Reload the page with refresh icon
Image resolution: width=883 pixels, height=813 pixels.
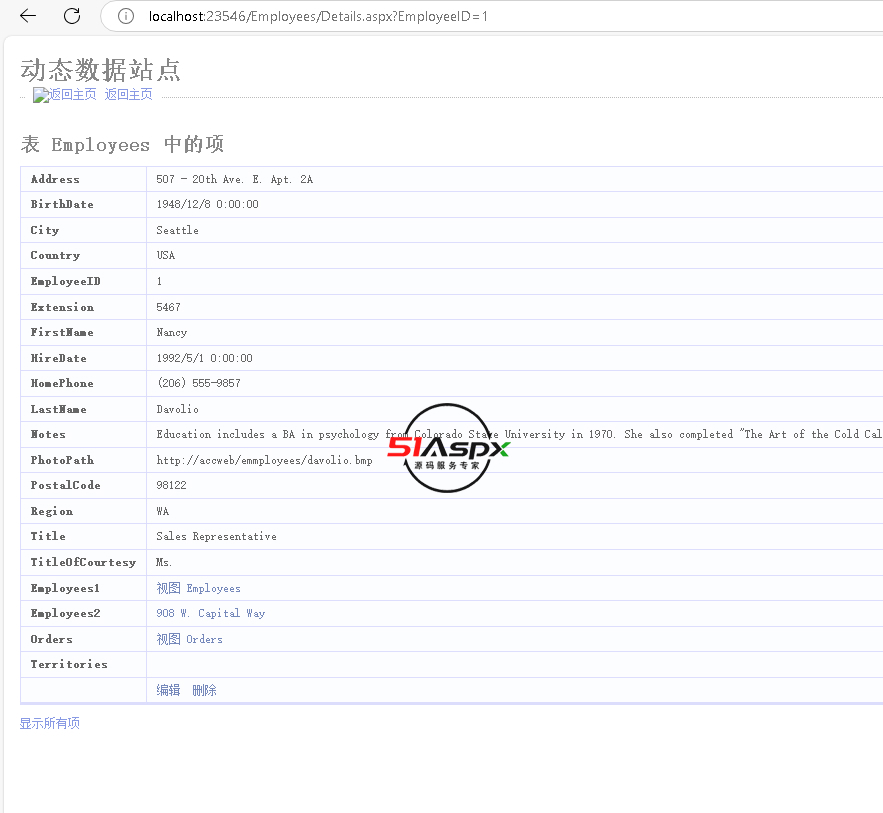pyautogui.click(x=72, y=16)
